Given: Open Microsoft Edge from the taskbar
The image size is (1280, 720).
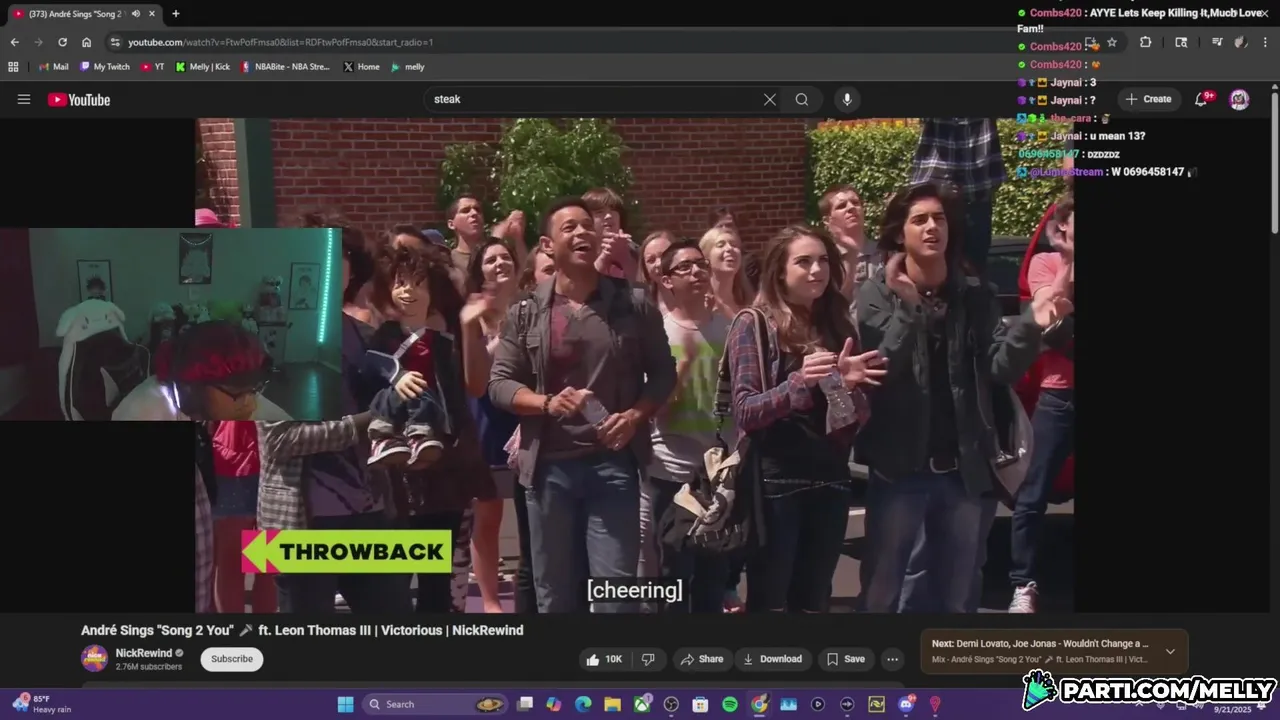Looking at the screenshot, I should point(583,704).
